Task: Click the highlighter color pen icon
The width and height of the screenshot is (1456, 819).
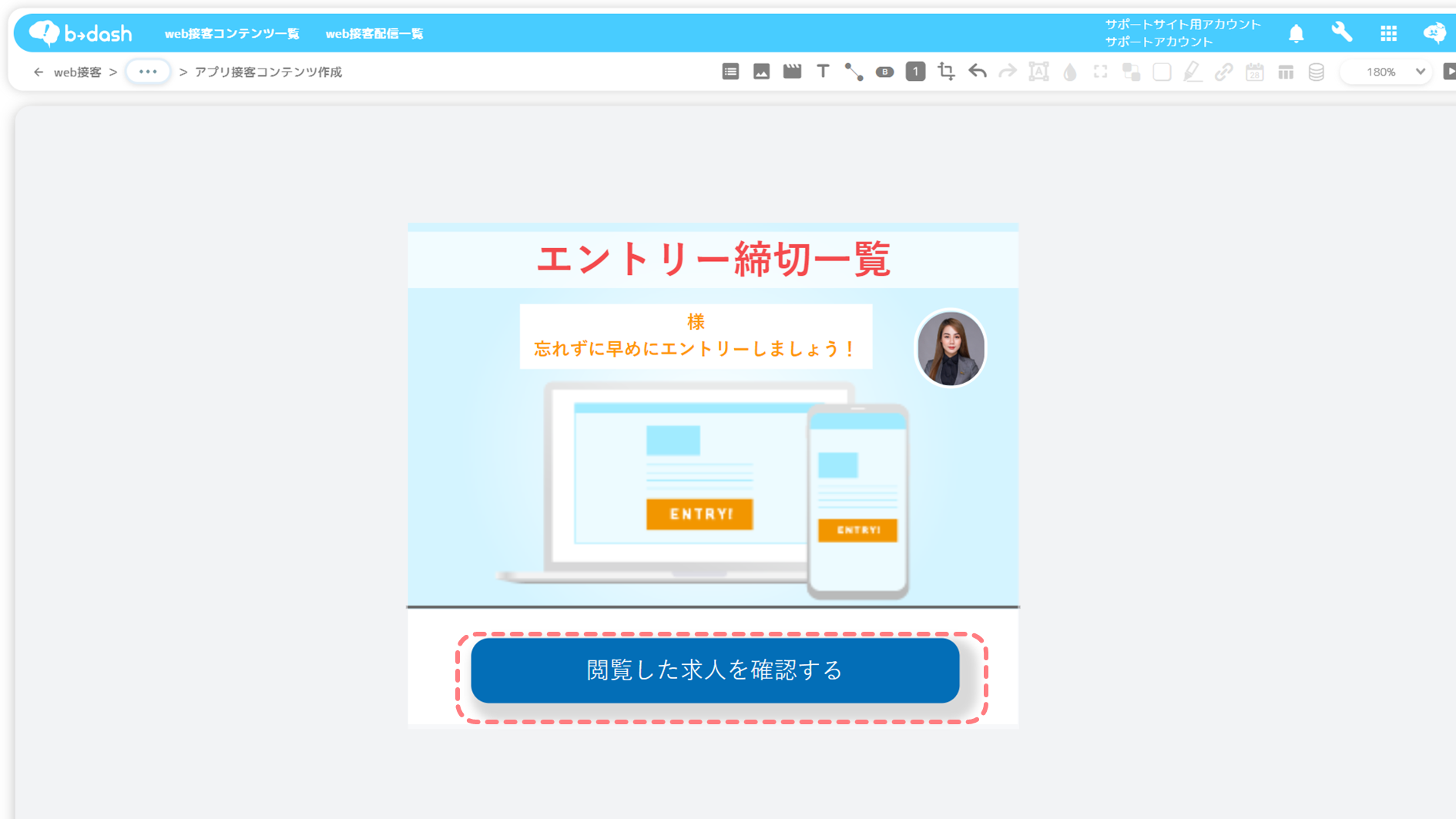Action: pyautogui.click(x=1193, y=72)
